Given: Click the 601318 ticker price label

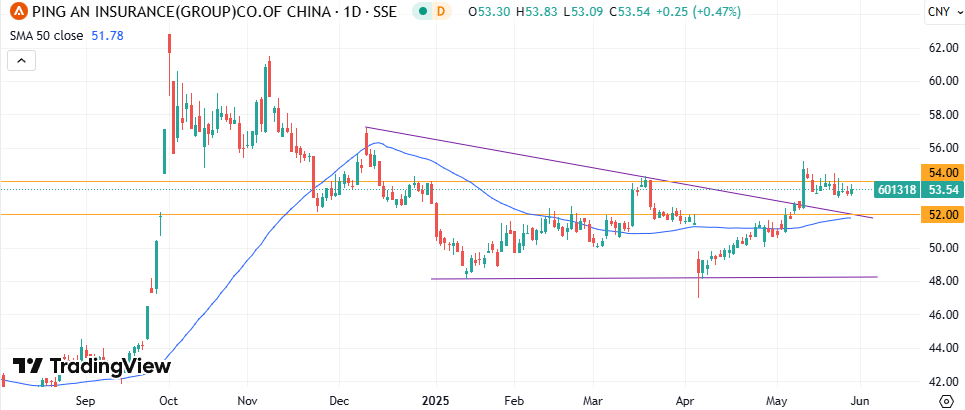Looking at the screenshot, I should [x=896, y=191].
